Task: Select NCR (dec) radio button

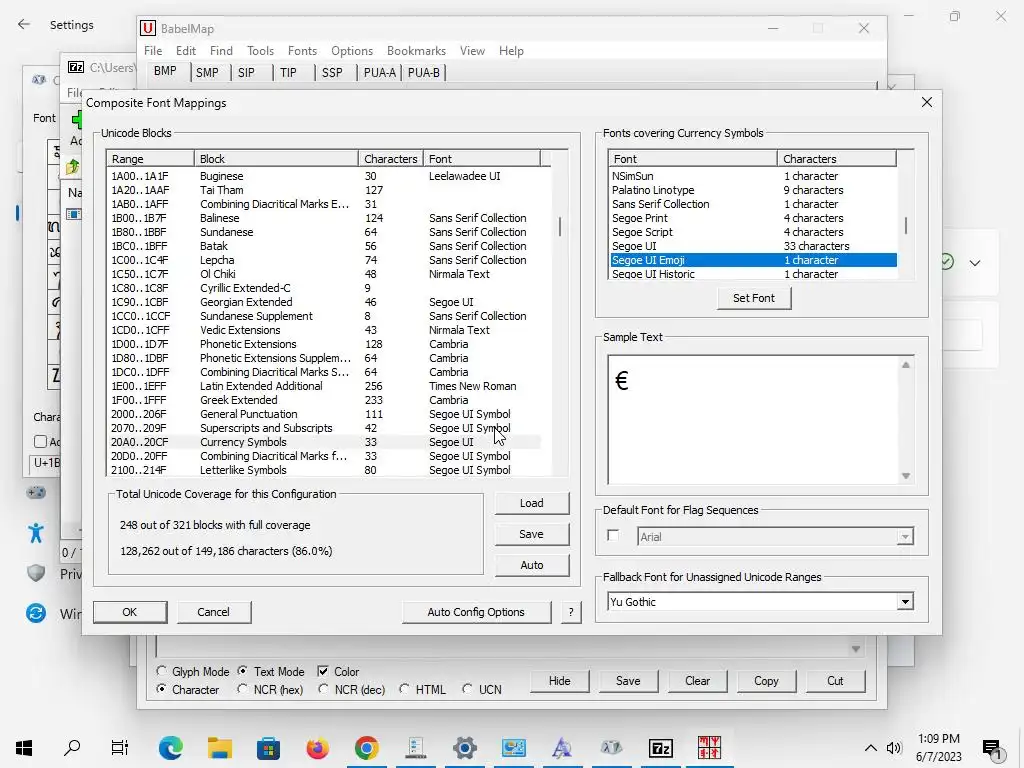Action: [323, 689]
